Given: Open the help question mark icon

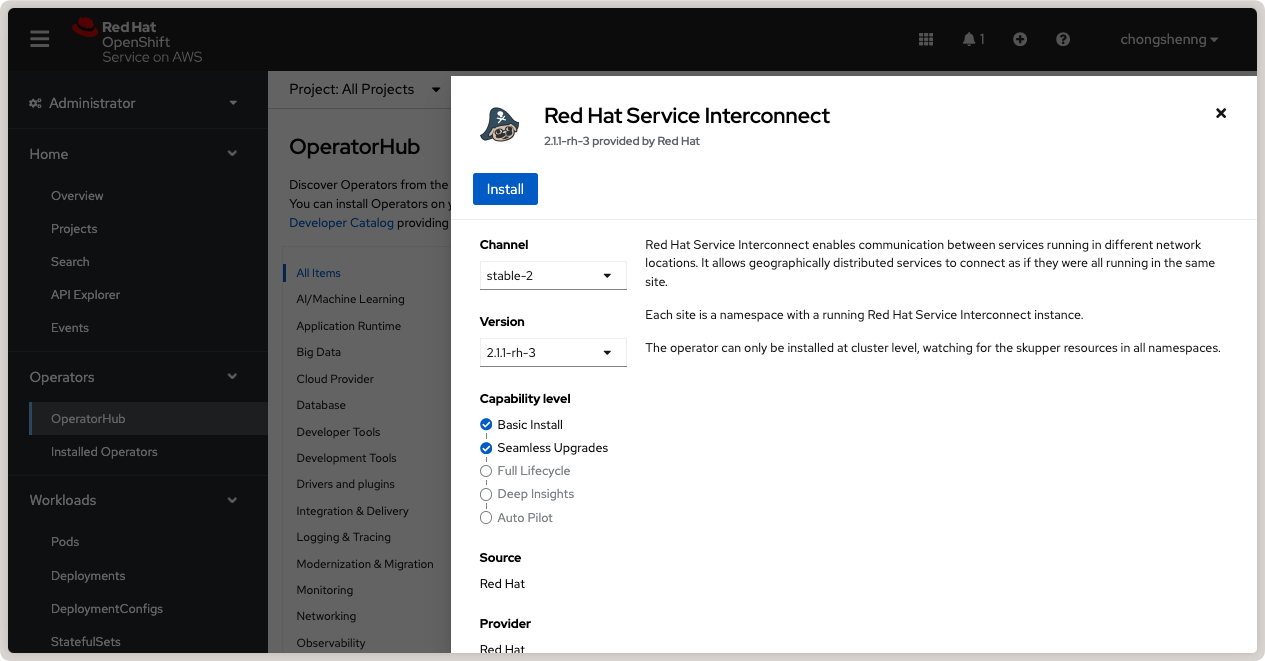Looking at the screenshot, I should point(1062,39).
